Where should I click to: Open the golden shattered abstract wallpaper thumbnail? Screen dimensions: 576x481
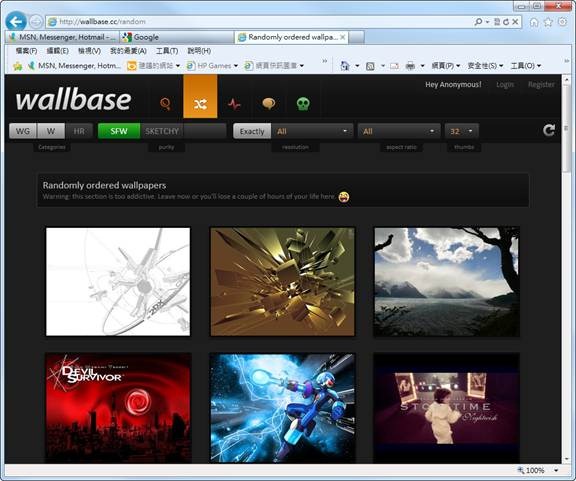tap(282, 281)
